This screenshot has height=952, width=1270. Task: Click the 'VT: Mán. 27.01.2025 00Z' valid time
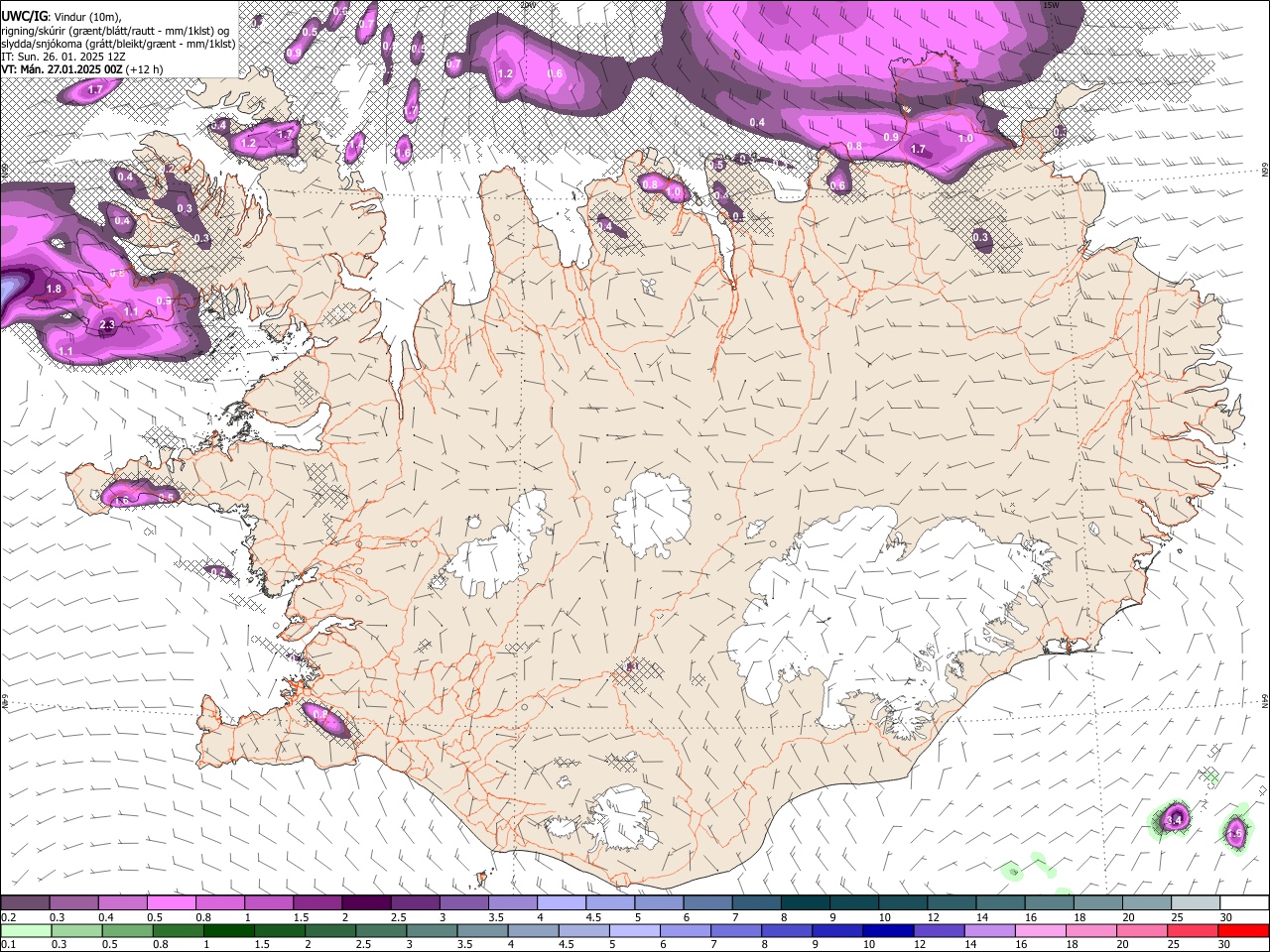(62, 69)
